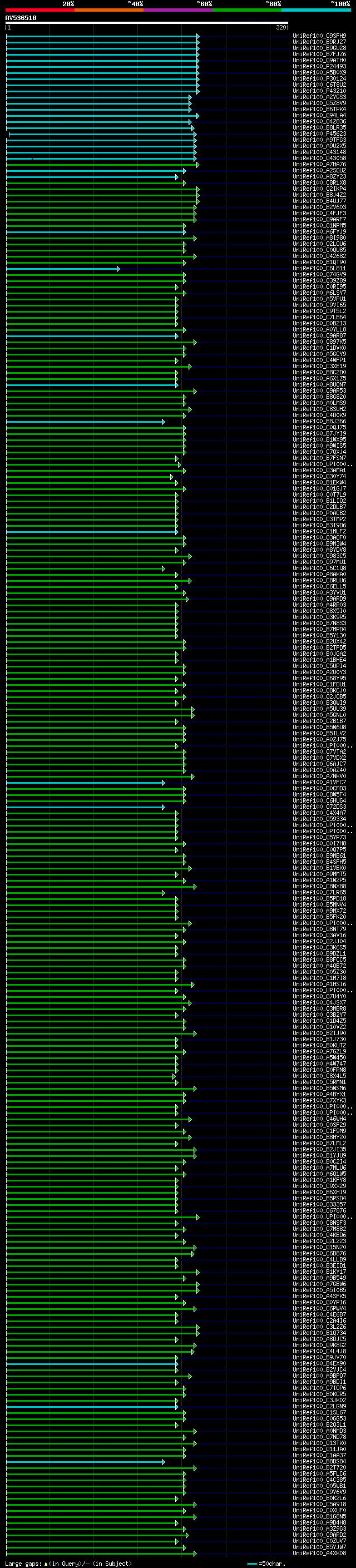Click the UniRef100_A5B0X9 label
This screenshot has height=1568, width=356.
point(319,72)
